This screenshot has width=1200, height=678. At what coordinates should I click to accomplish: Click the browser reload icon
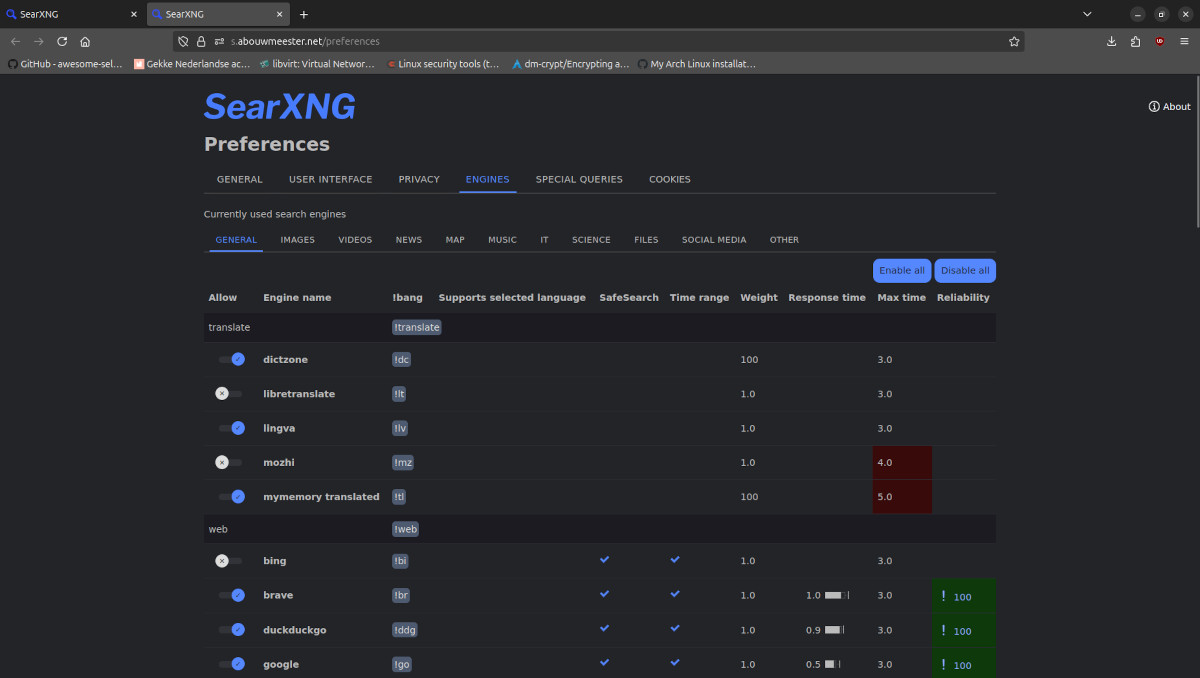[x=62, y=41]
